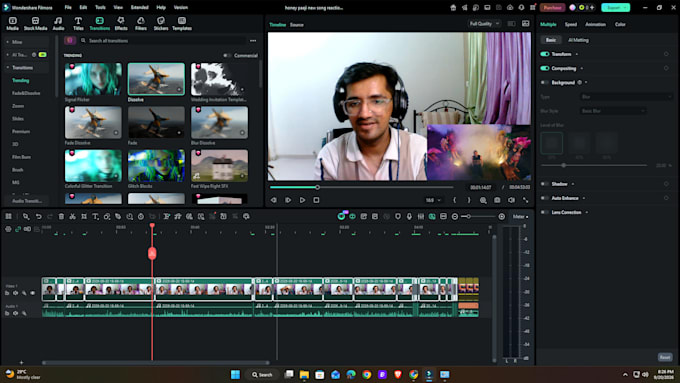680x383 pixels.
Task: Open the Stock Media panel
Action: [36, 23]
